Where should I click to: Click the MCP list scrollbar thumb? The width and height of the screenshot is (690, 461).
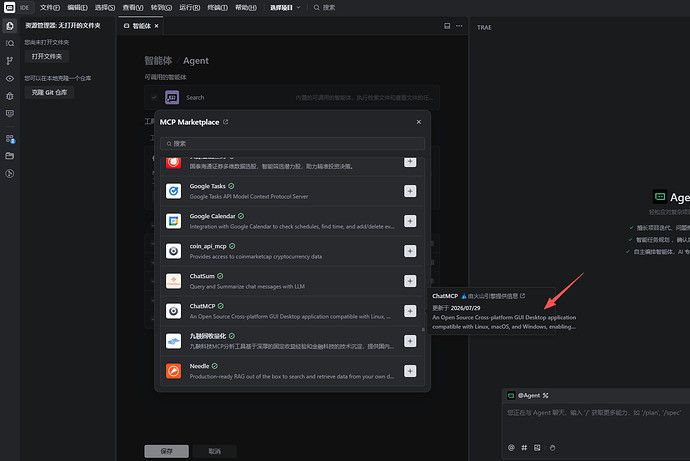tap(423, 329)
